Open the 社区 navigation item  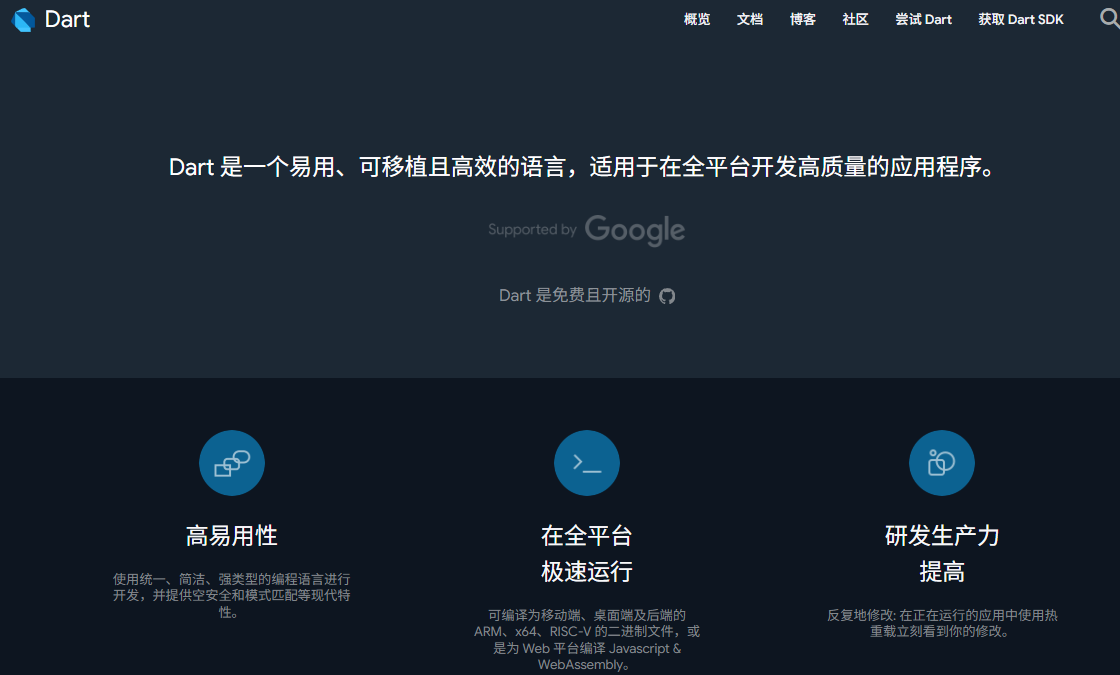[855, 19]
